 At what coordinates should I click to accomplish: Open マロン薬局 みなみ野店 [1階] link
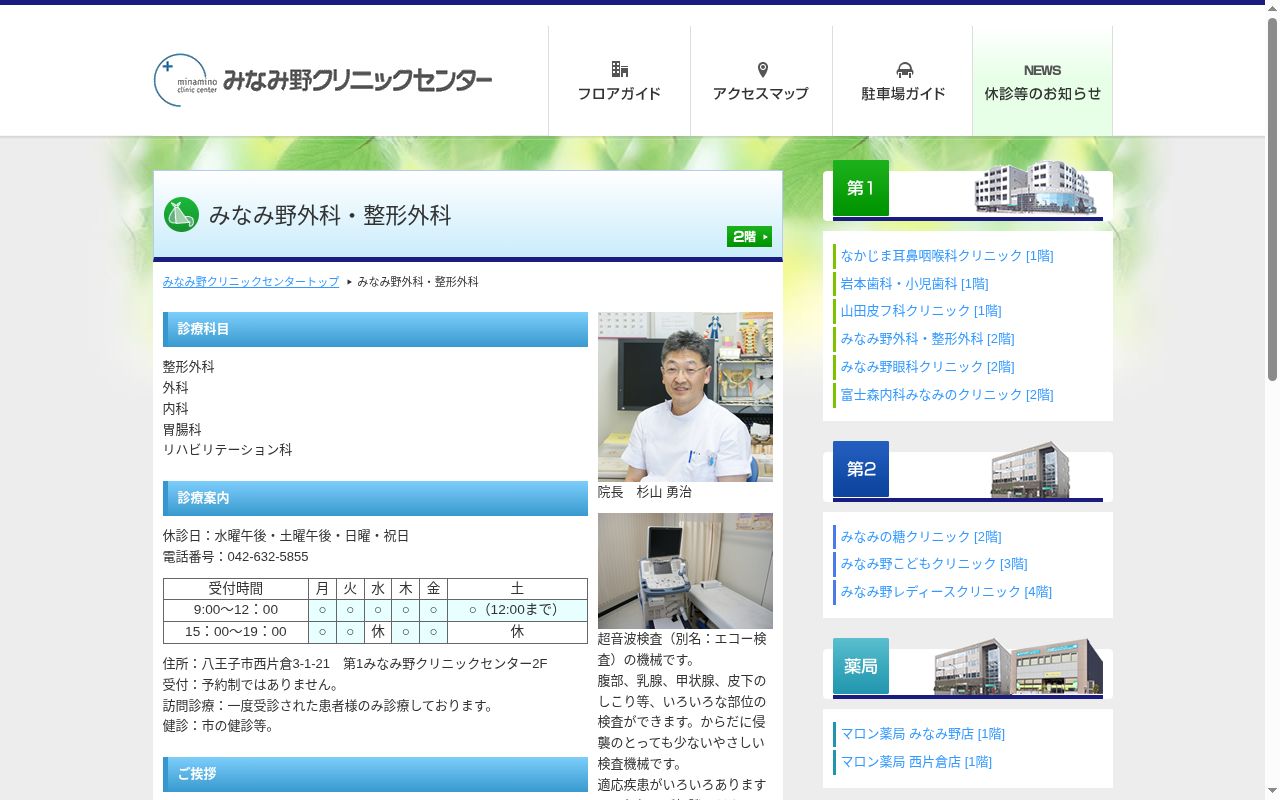pyautogui.click(x=923, y=734)
